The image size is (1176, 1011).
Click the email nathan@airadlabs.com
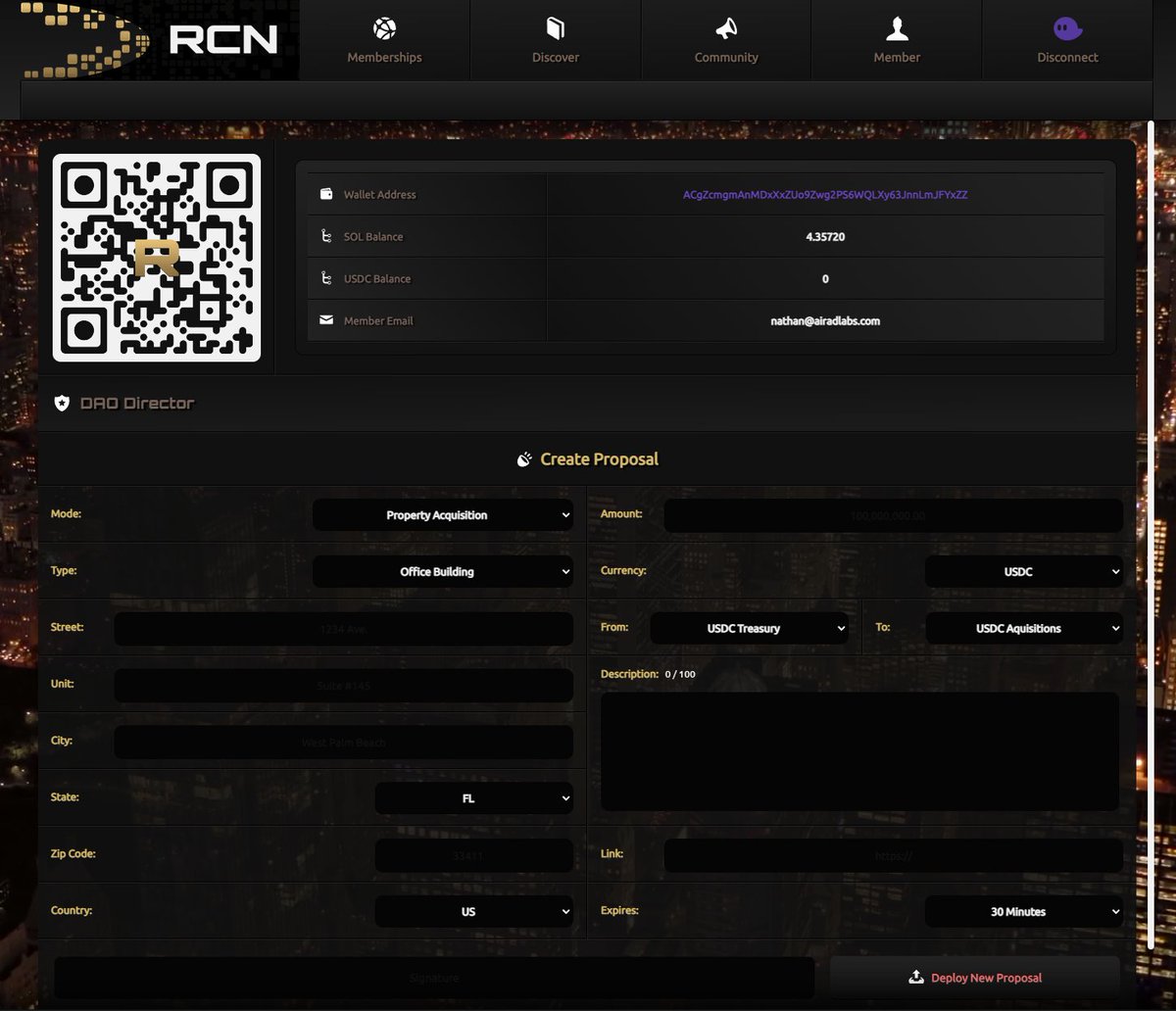[825, 321]
